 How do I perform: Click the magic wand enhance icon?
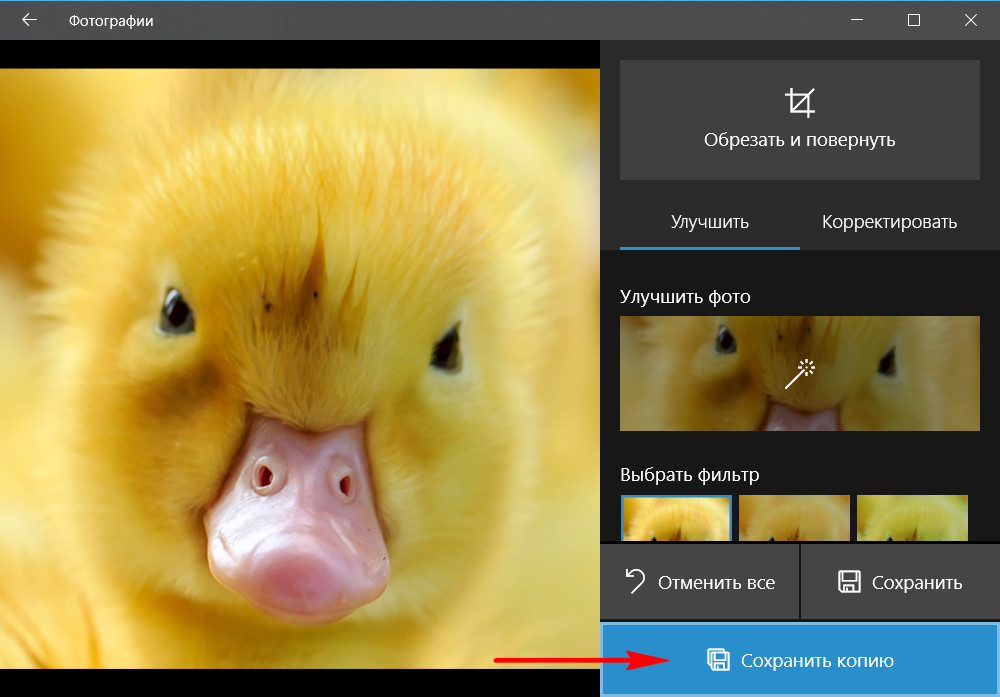[x=800, y=374]
